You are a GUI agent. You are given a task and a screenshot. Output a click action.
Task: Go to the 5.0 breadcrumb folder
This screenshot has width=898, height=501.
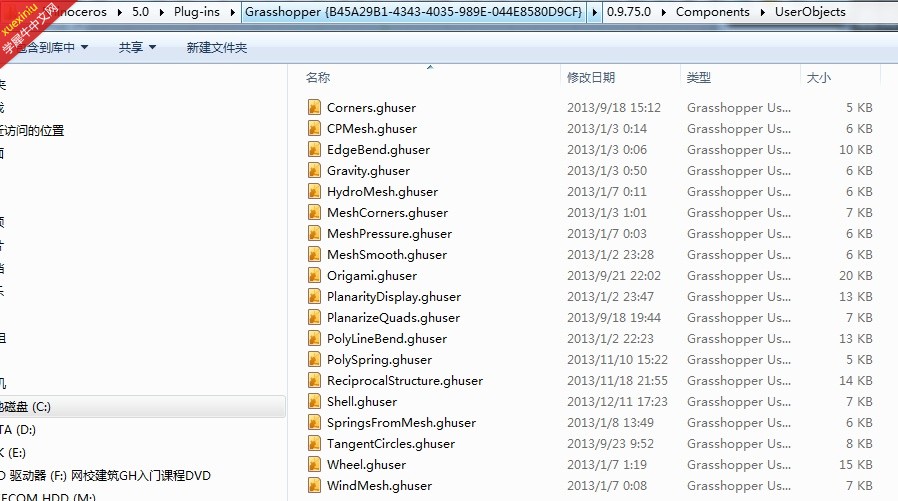click(140, 12)
